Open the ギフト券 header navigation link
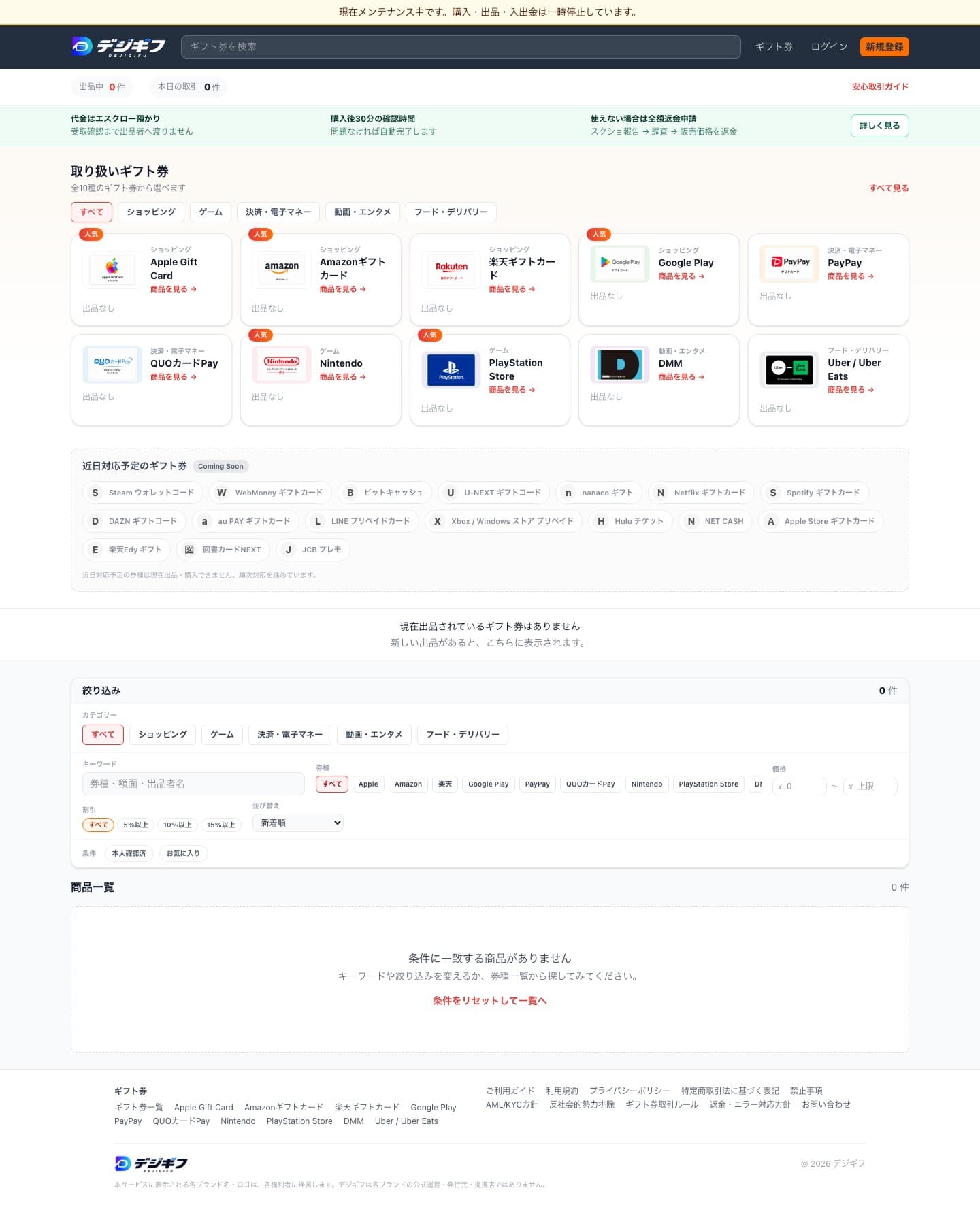The image size is (980, 1207). click(x=774, y=47)
